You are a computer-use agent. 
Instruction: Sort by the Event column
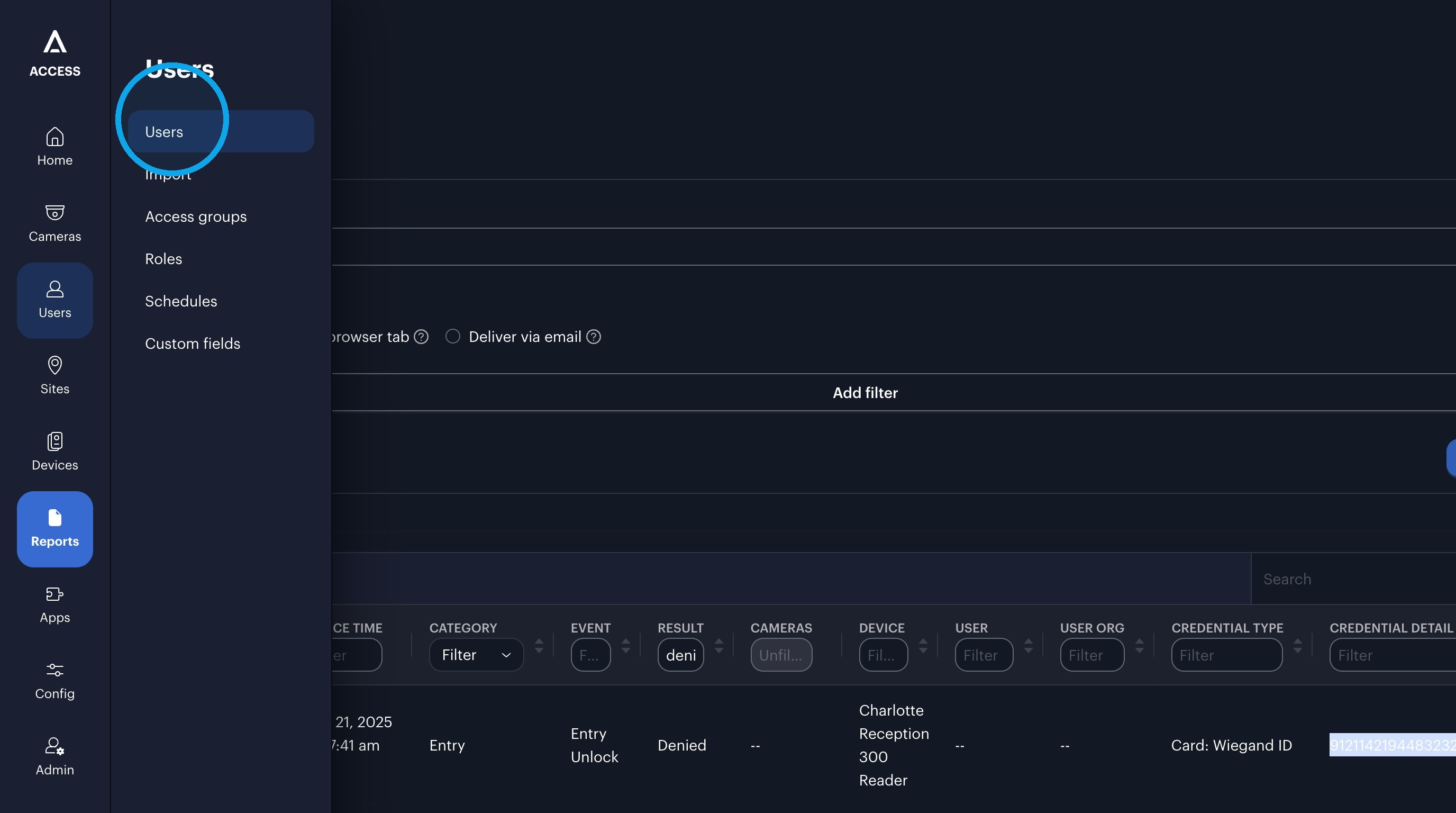point(626,646)
